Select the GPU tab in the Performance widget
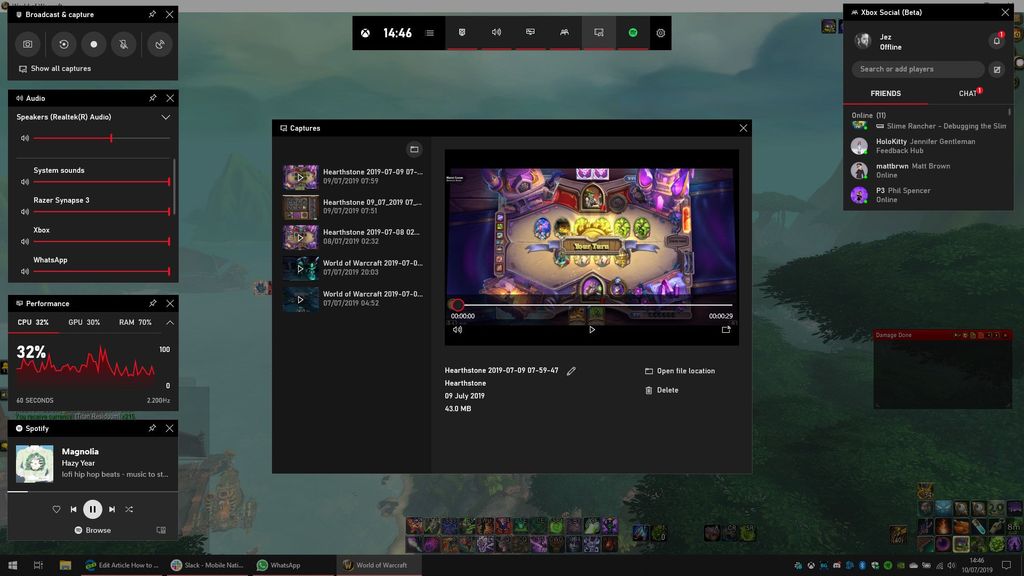 [84, 322]
